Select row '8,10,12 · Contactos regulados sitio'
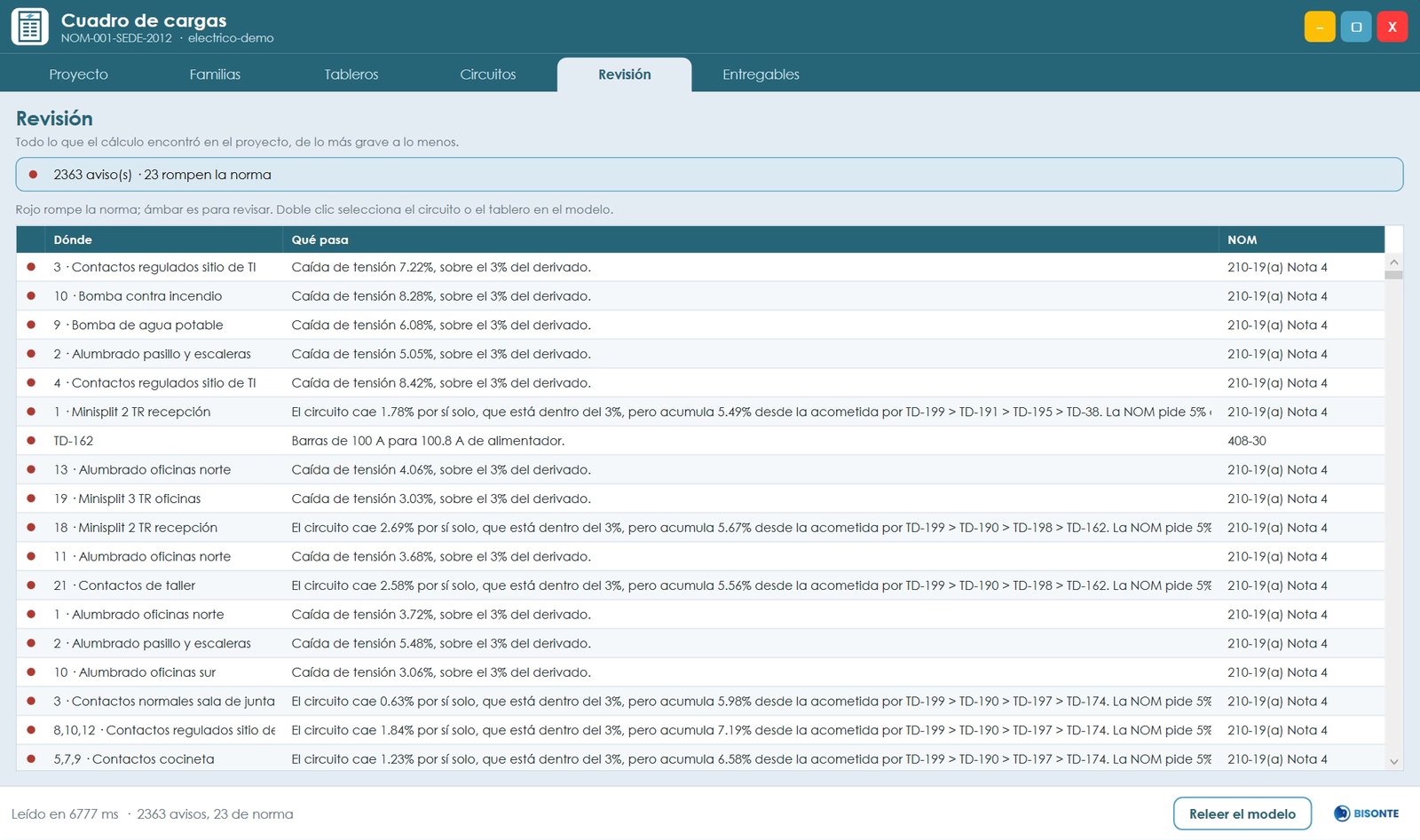The image size is (1420, 840). point(700,730)
